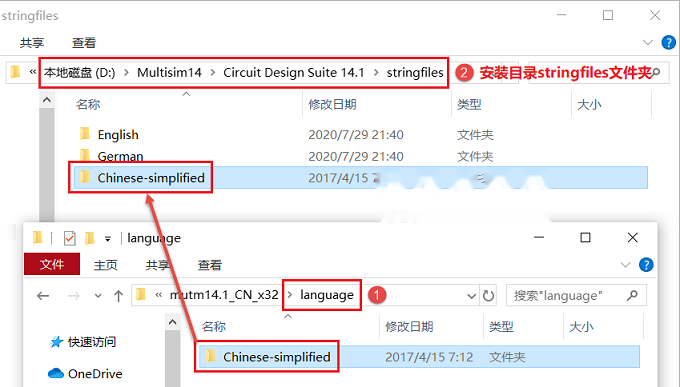Expand chevron after Circuit Design Suite 14.1

tap(376, 72)
